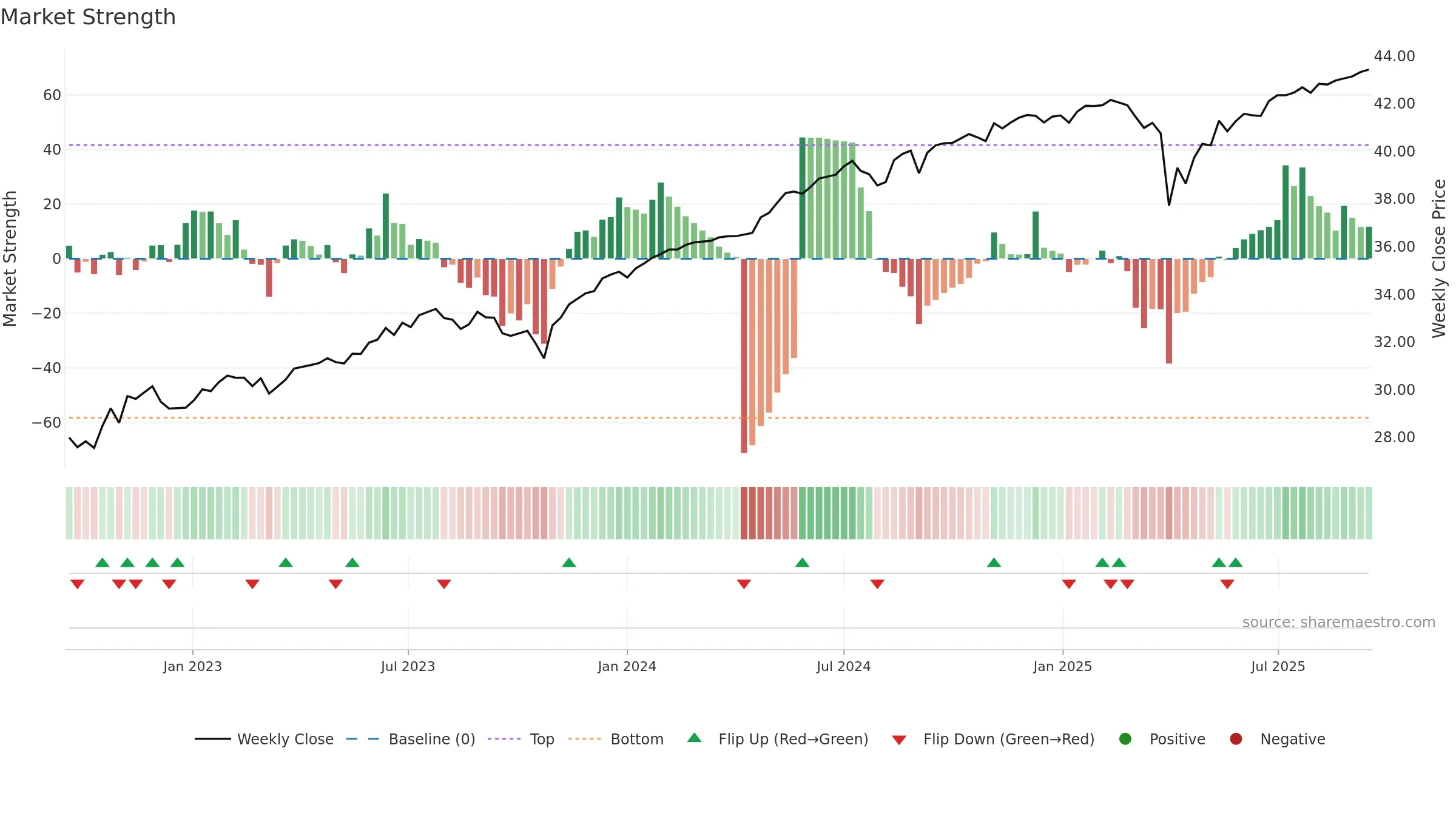Viewport: 1456px width, 819px height.
Task: Click the deepest red bar below −60
Action: tap(744, 356)
